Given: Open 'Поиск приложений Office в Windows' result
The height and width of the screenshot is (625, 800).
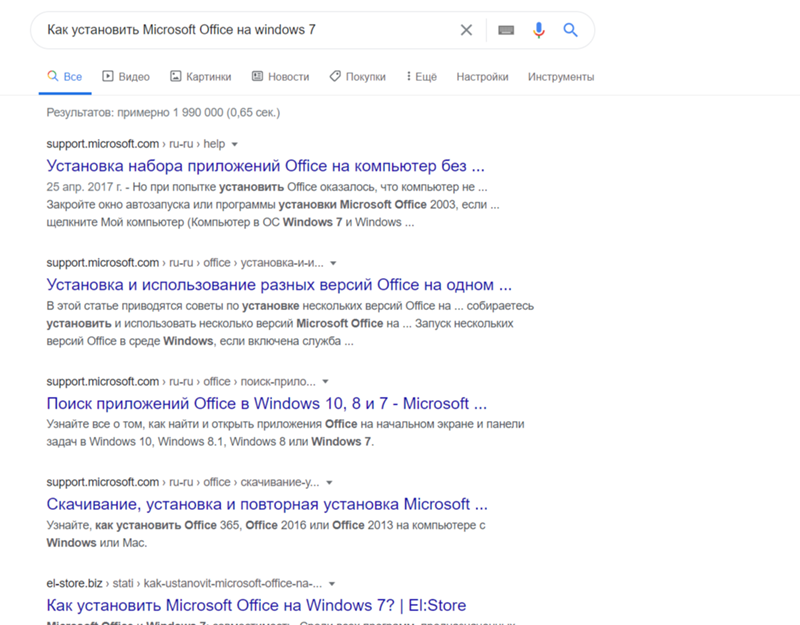Looking at the screenshot, I should pos(266,404).
